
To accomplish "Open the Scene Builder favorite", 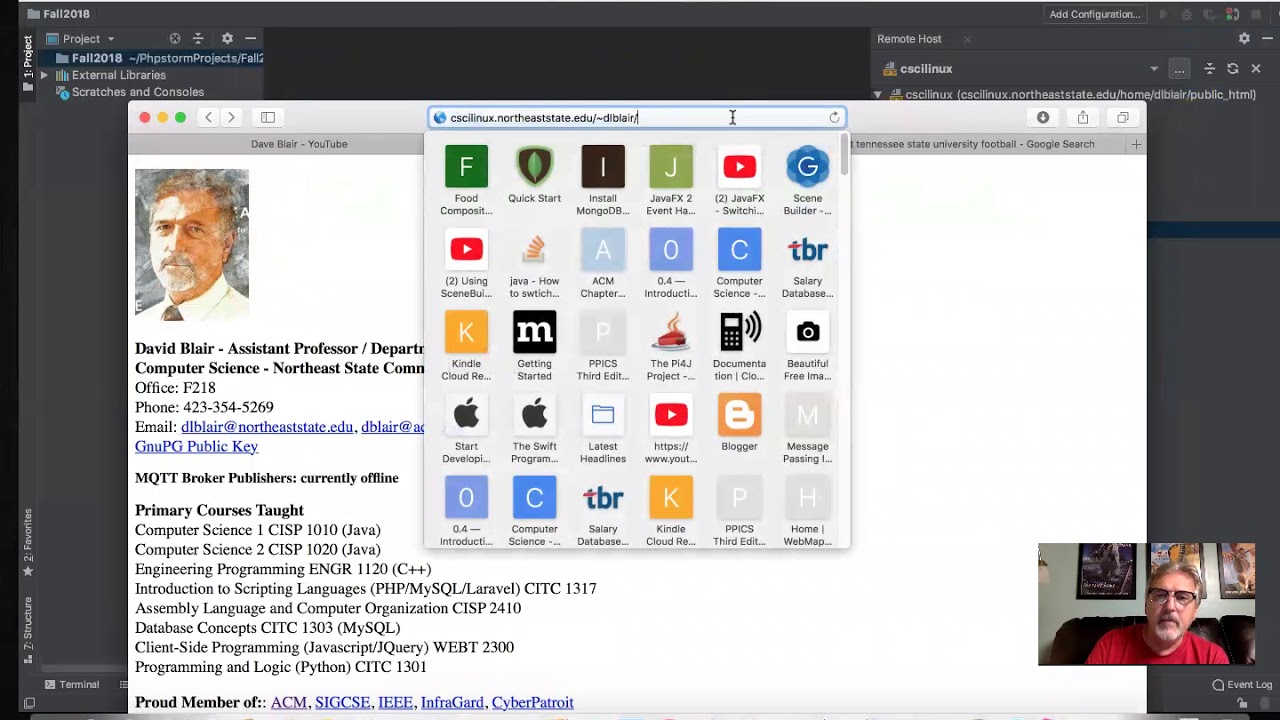I will [807, 180].
